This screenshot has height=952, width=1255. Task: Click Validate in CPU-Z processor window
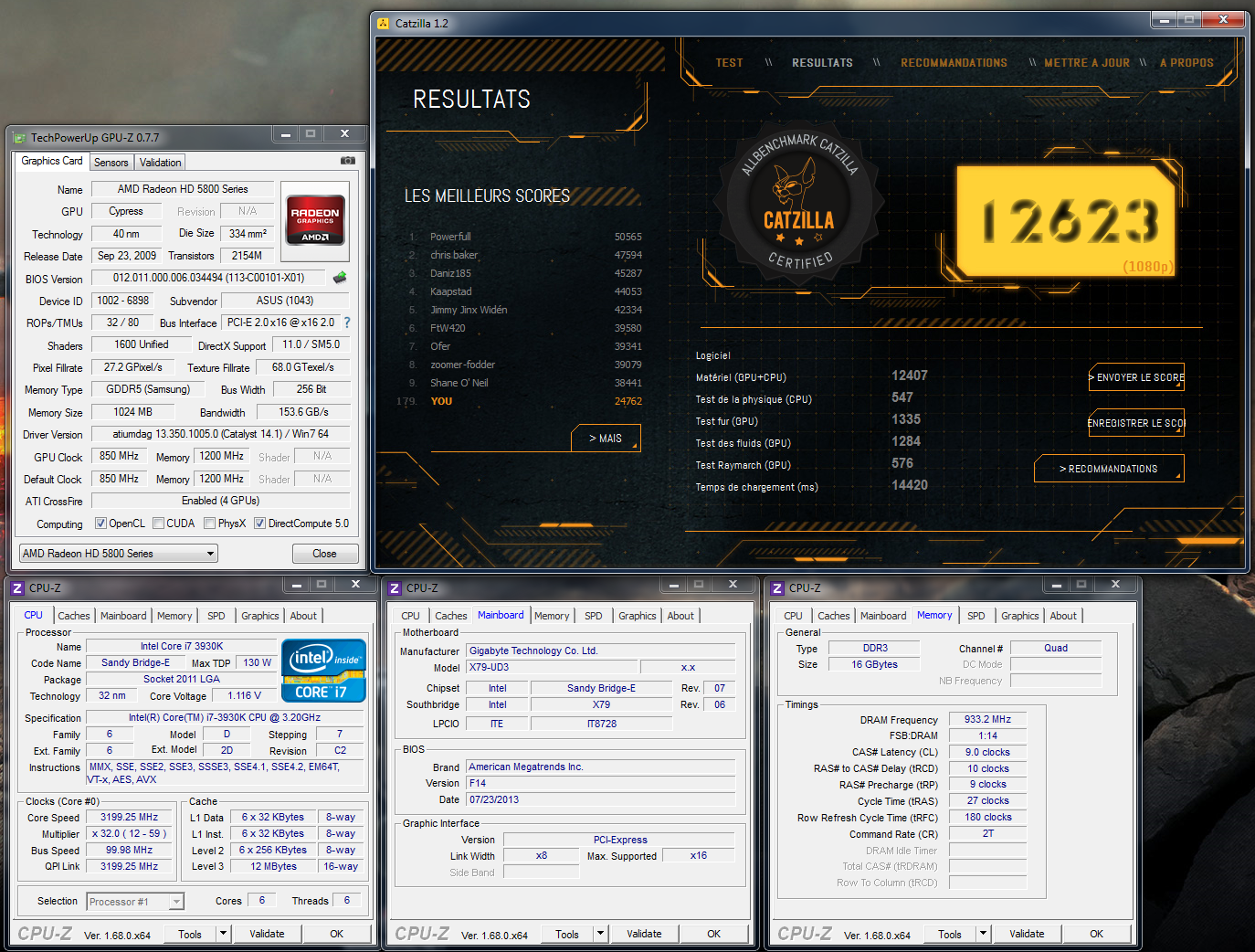(x=267, y=934)
